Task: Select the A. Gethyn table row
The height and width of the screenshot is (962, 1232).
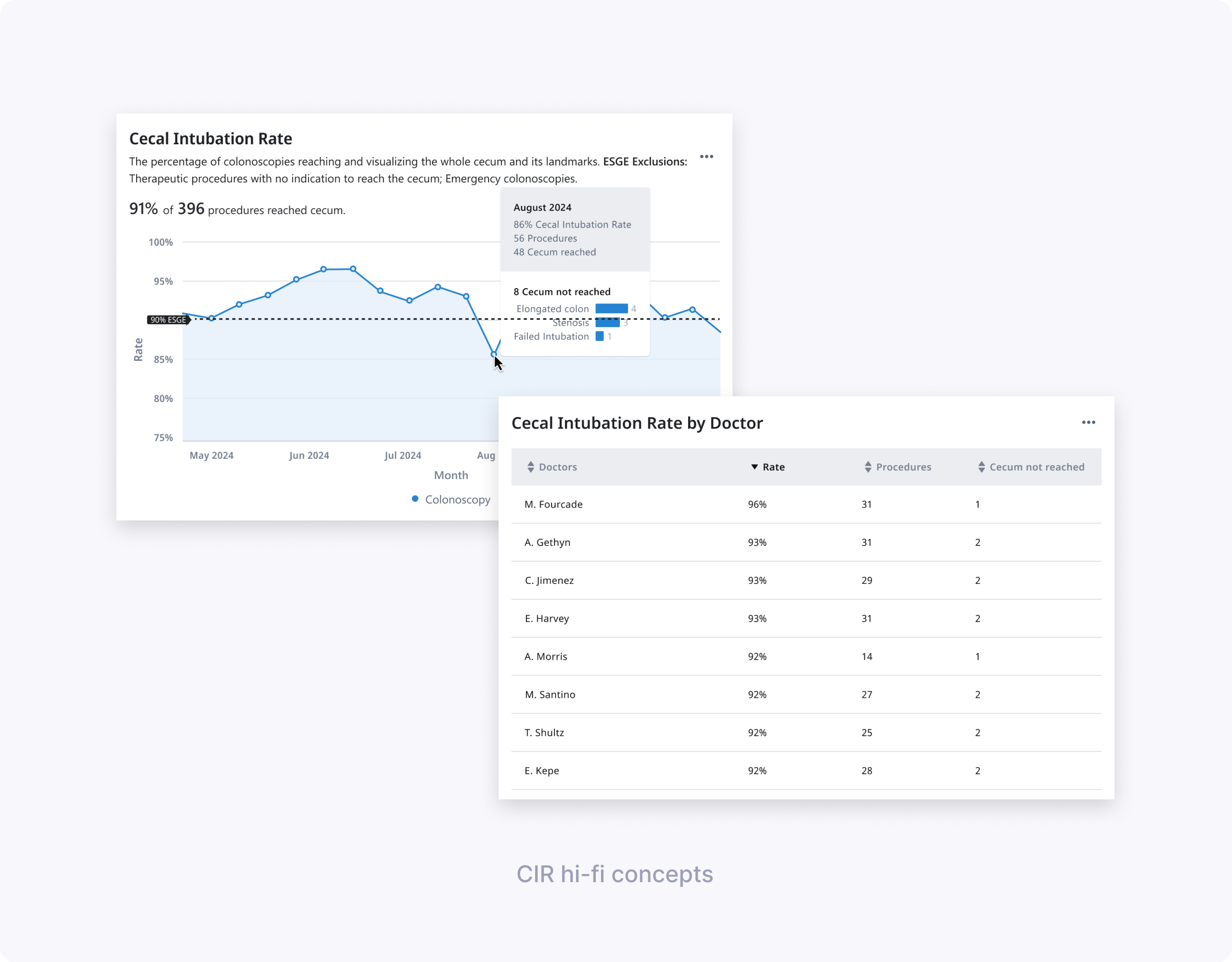Action: [547, 543]
